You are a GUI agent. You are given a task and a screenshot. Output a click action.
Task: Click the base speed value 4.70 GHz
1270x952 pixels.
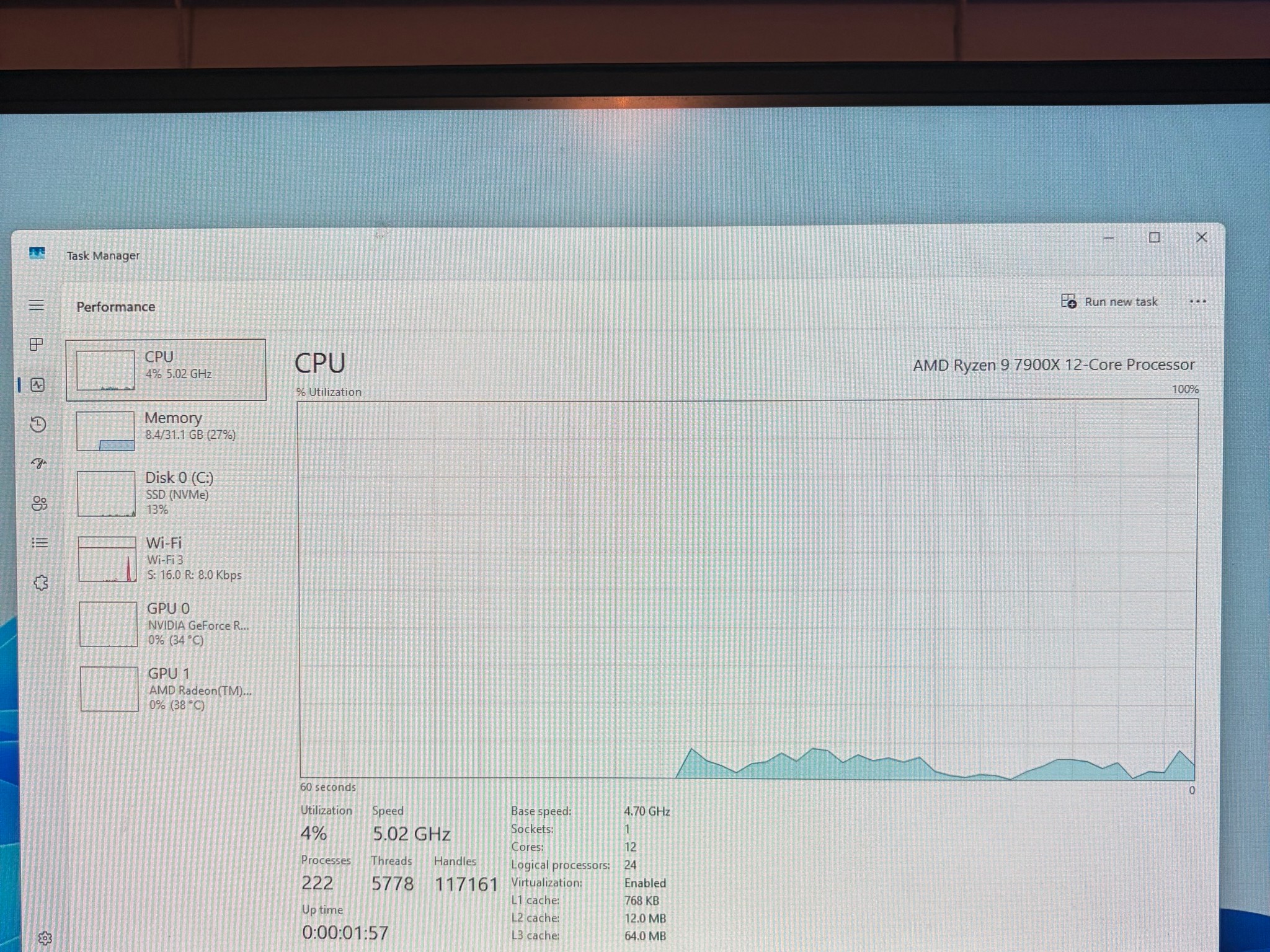[647, 811]
